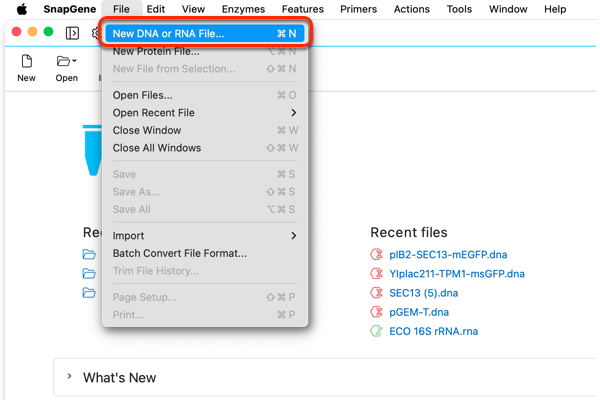Open recent file ECO 16S rRNA.rna
The width and height of the screenshot is (600, 402).
coord(434,331)
